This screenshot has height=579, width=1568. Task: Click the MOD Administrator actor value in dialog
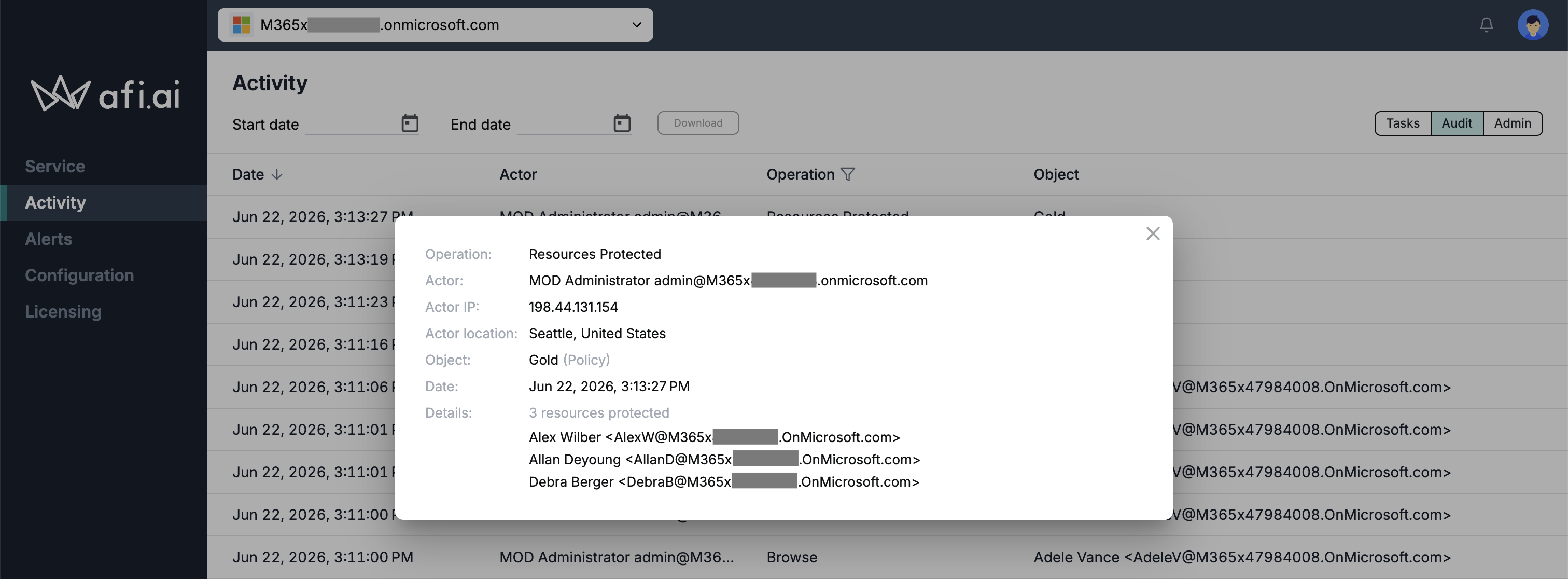pyautogui.click(x=728, y=281)
